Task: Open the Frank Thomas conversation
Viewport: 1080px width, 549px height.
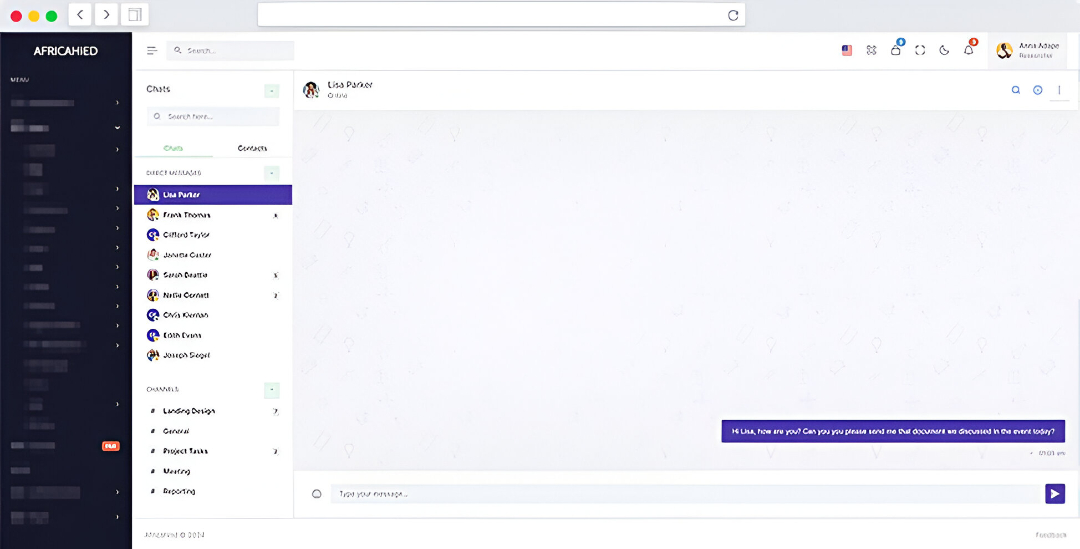Action: tap(186, 215)
